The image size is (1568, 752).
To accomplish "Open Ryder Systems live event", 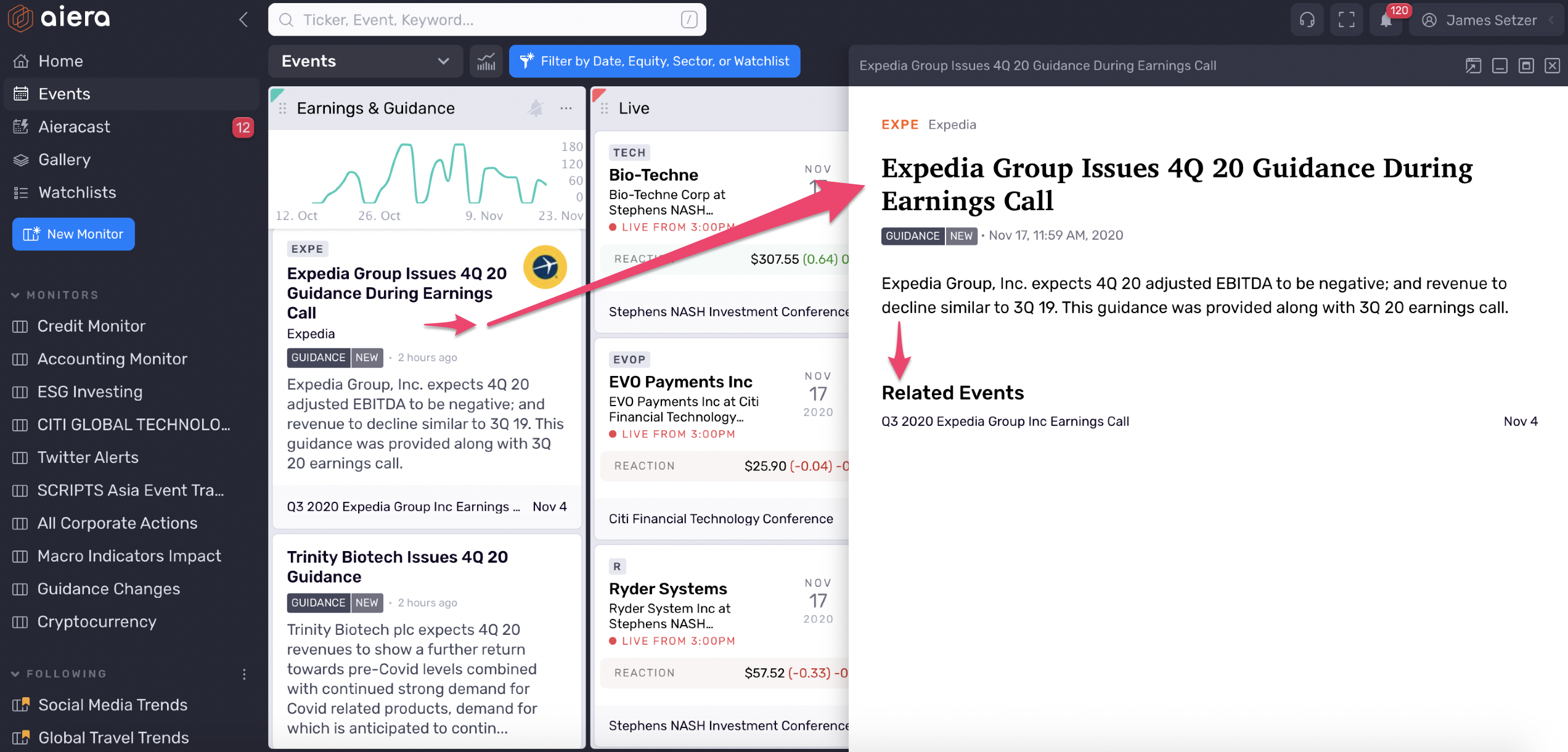I will (668, 589).
